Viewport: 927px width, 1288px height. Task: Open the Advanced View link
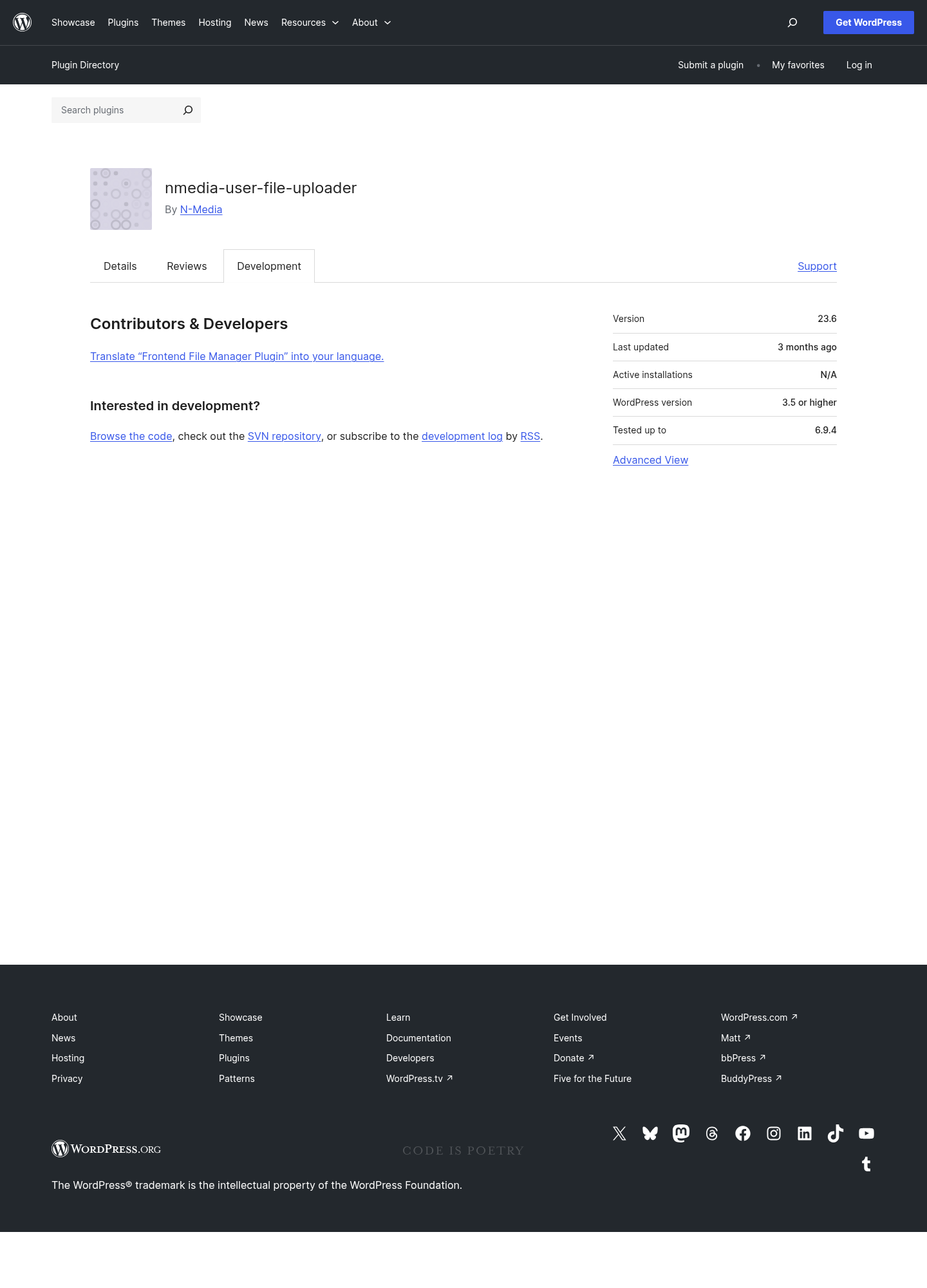pyautogui.click(x=650, y=460)
